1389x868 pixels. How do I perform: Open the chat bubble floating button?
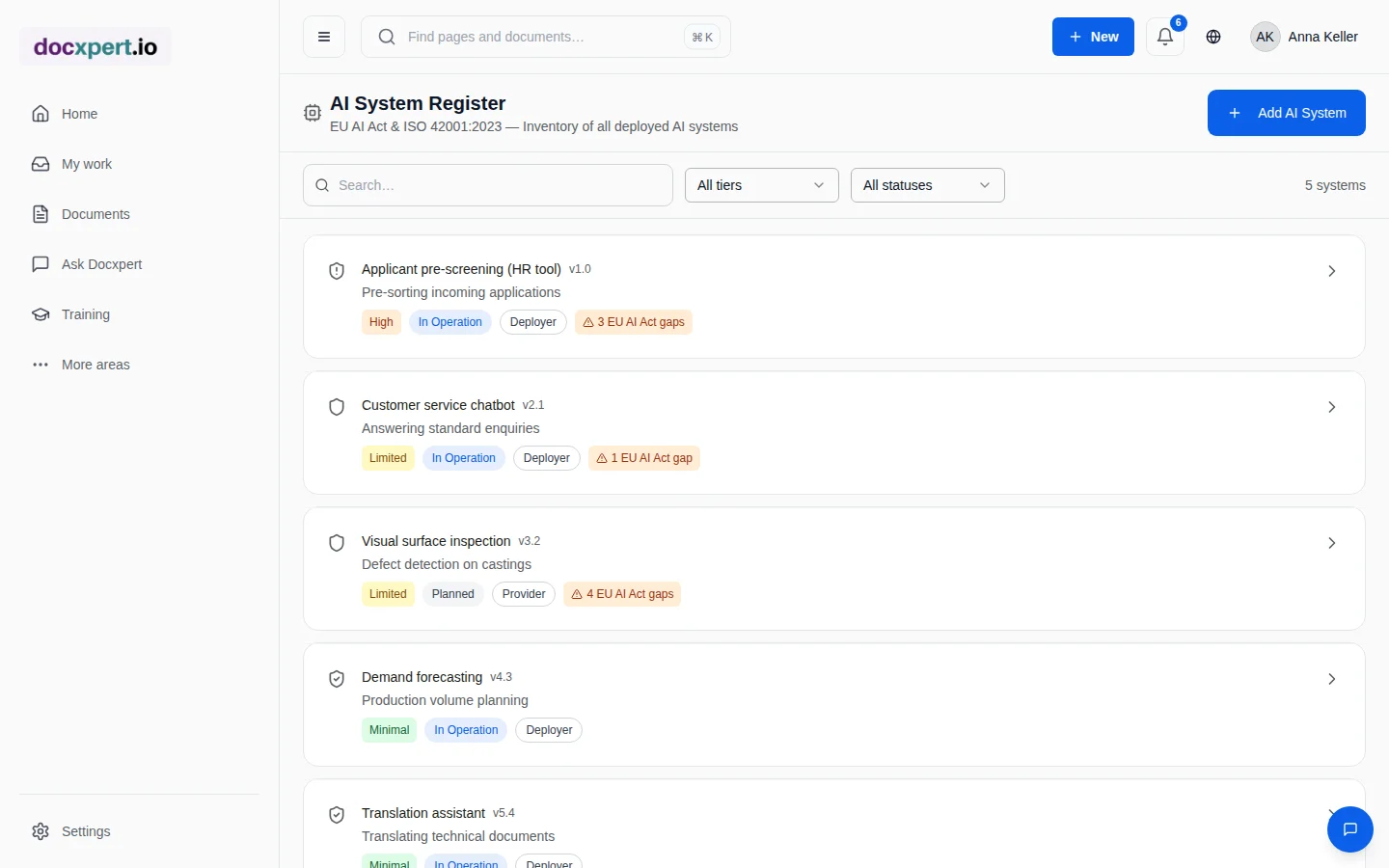coord(1350,829)
